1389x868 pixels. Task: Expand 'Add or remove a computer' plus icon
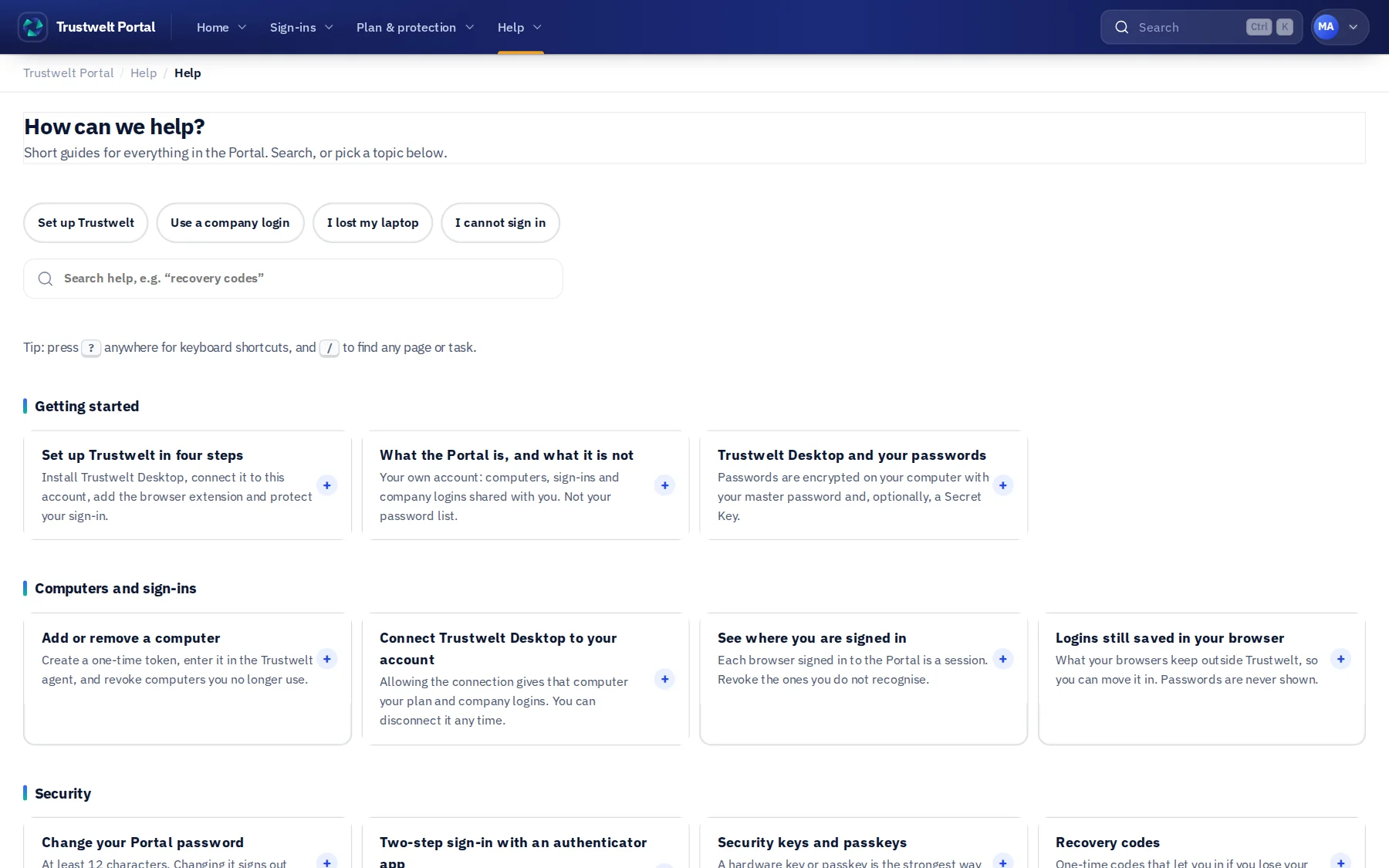(x=327, y=659)
